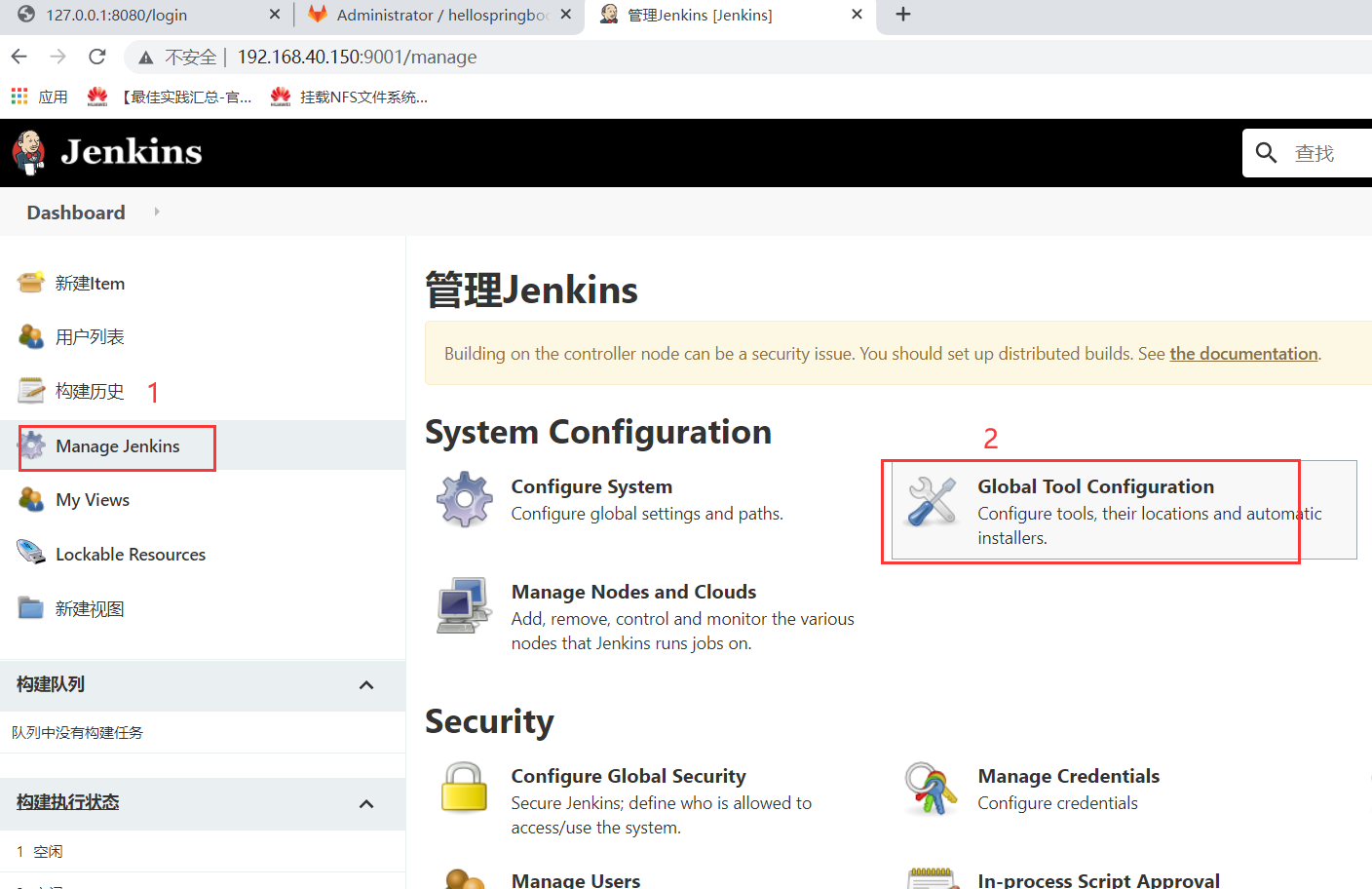Screen dimensions: 1372x889
Task: Click the insecure-site warning icon in address bar
Action: click(146, 58)
